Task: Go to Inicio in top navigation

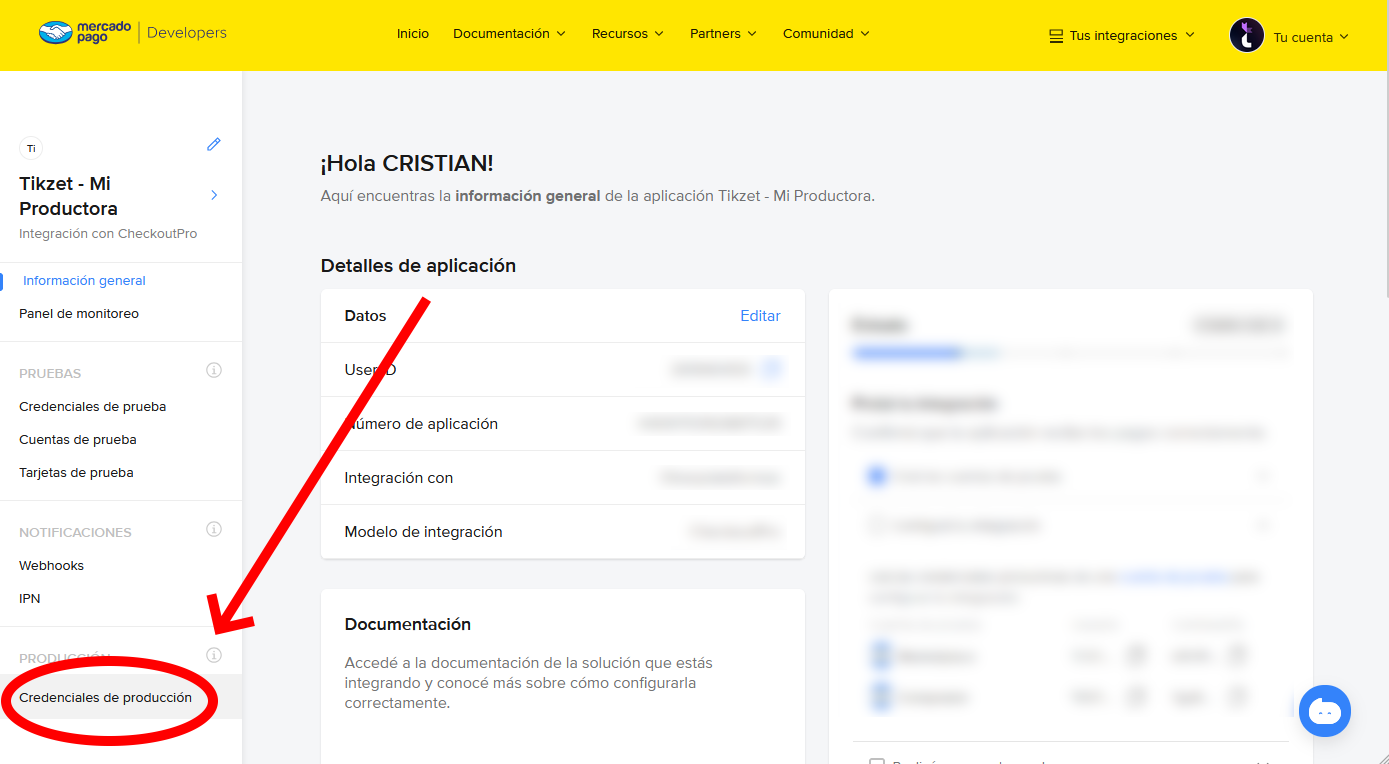Action: pos(413,33)
